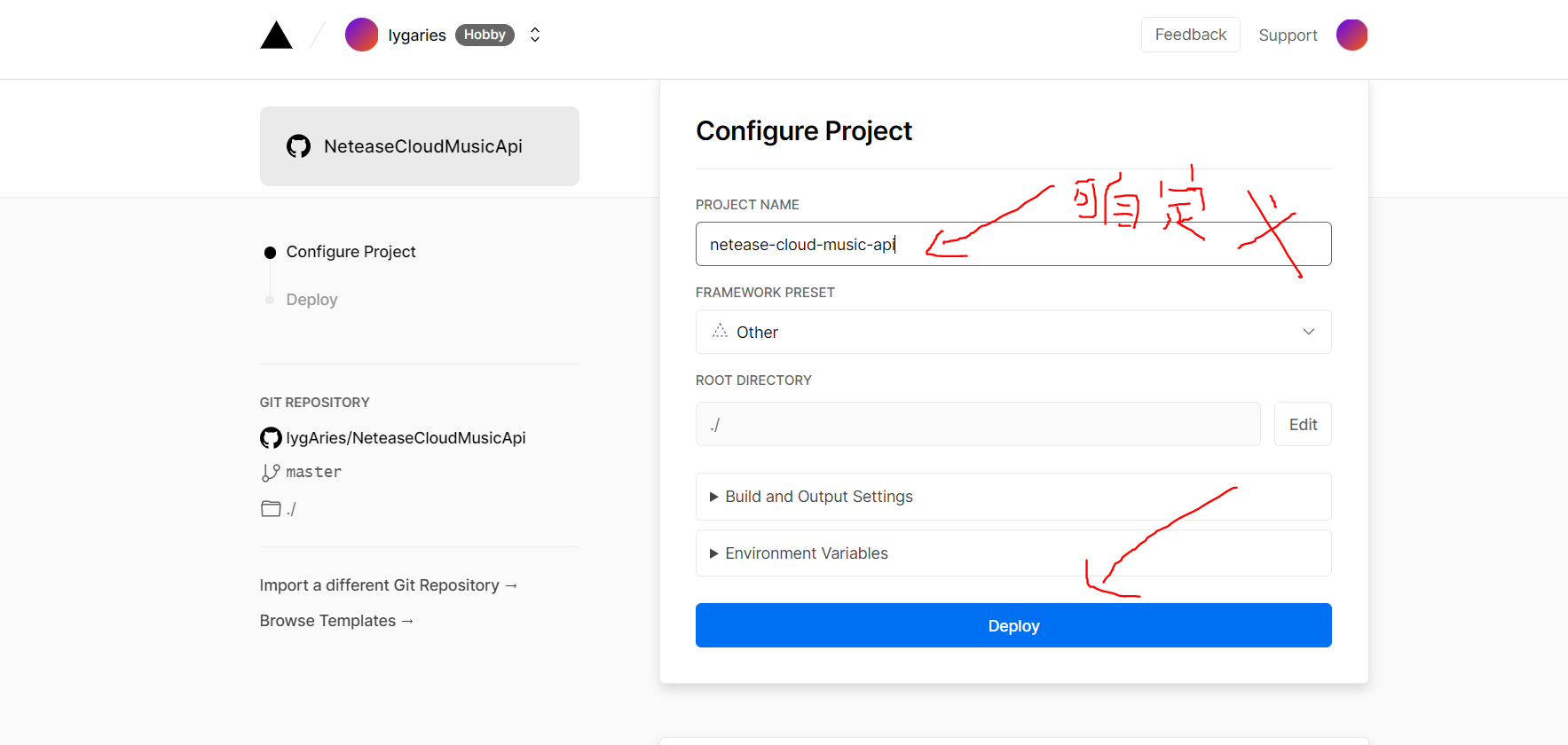Click the lygaries team avatar circle
Screen dimensions: 1568x745
[361, 35]
